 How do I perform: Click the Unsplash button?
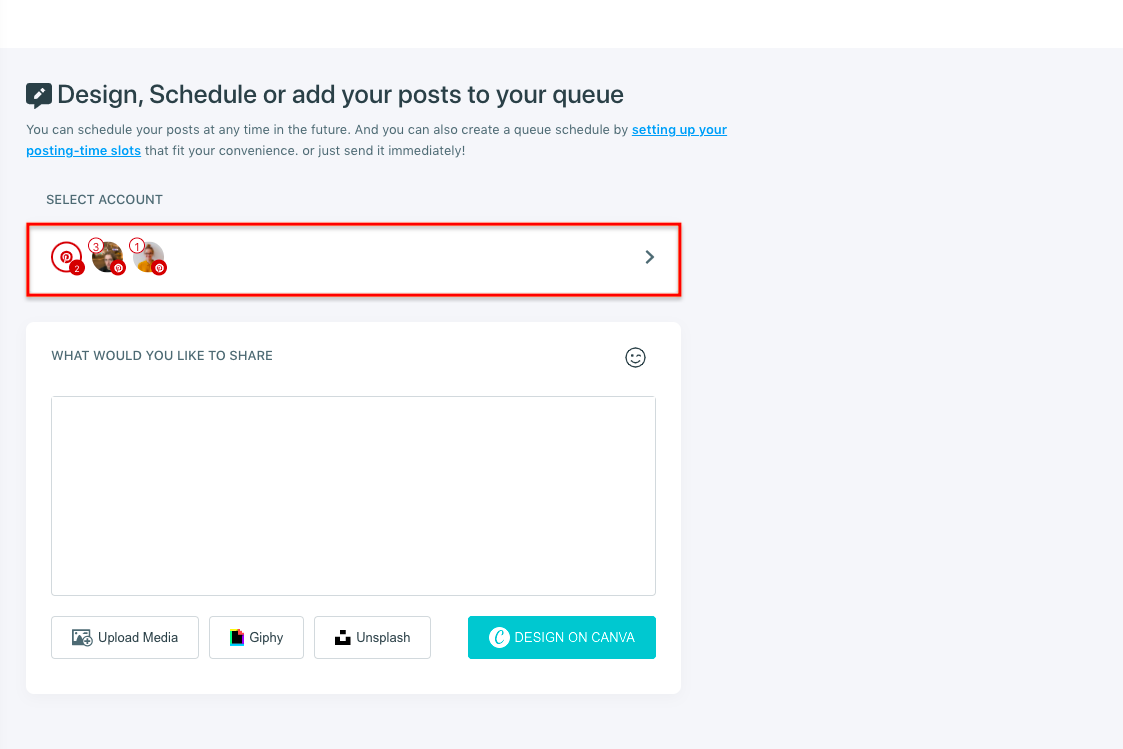tap(372, 637)
